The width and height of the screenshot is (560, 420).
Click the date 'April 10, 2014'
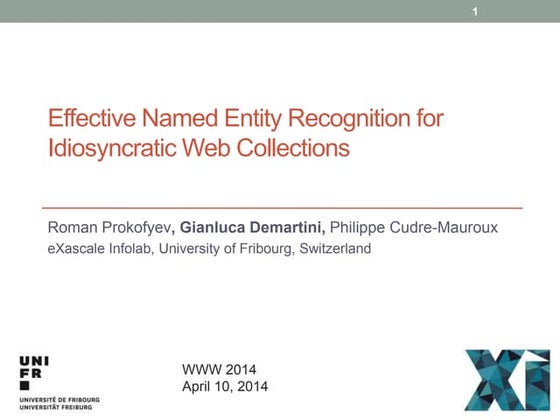tap(225, 386)
